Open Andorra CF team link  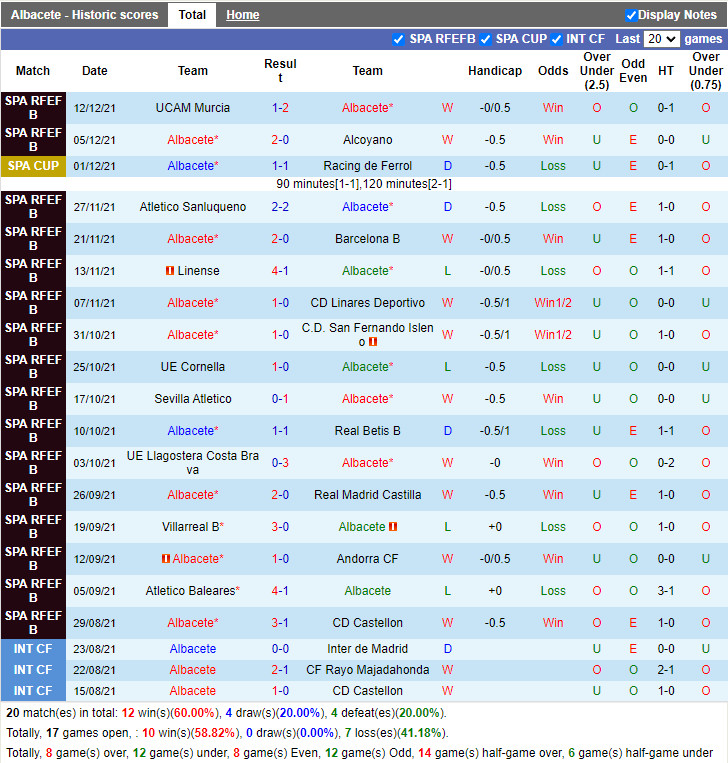tap(367, 559)
